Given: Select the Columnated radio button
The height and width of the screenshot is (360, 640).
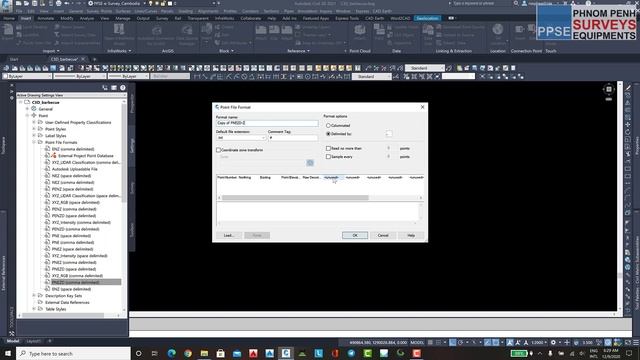Looking at the screenshot, I should point(328,125).
